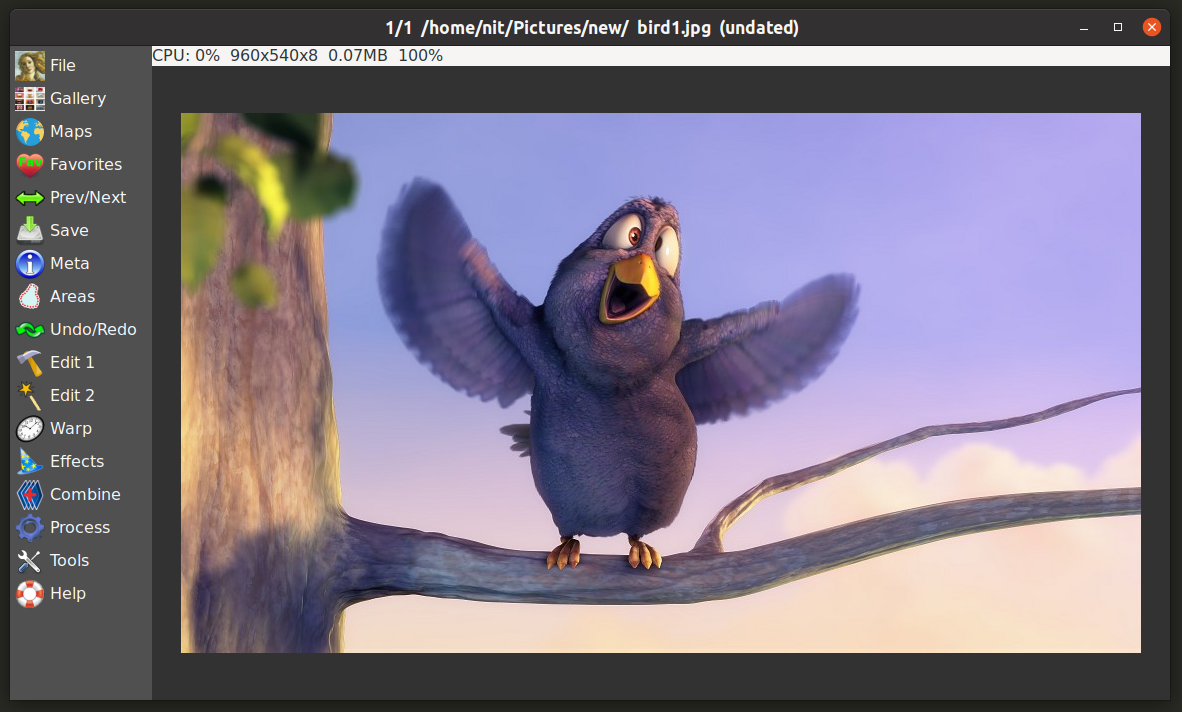Click the bird1.jpg title bar text

[674, 28]
